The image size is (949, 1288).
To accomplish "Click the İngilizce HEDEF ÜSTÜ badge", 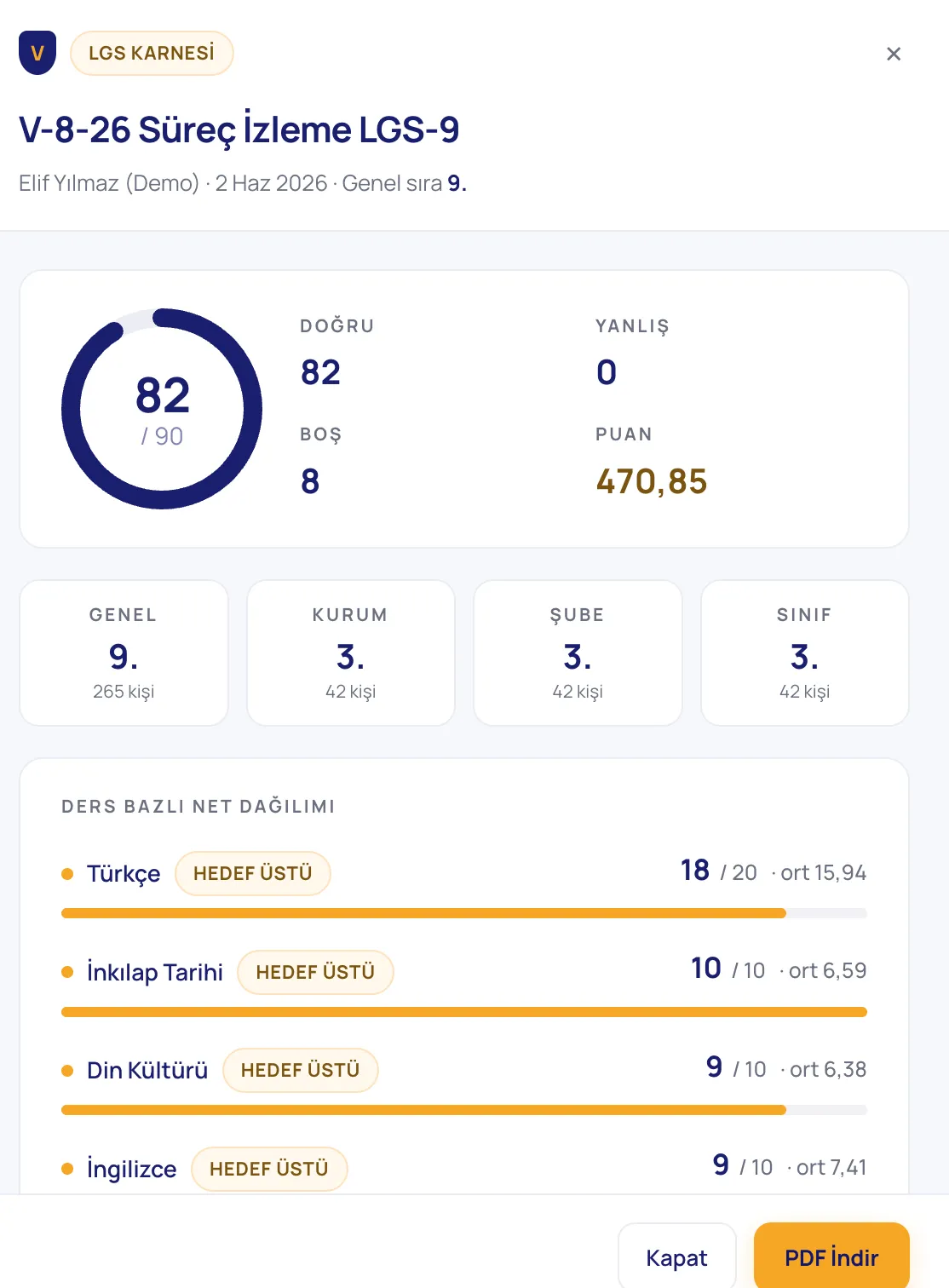I will (x=269, y=1169).
